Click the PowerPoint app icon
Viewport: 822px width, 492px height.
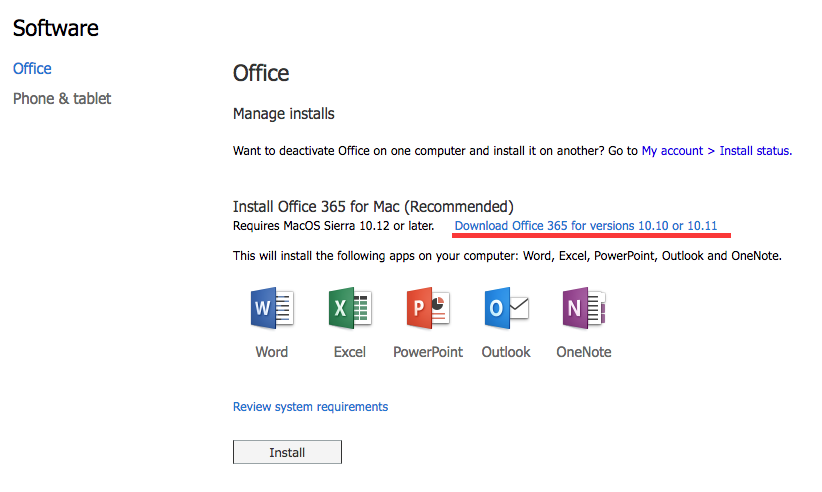coord(428,308)
